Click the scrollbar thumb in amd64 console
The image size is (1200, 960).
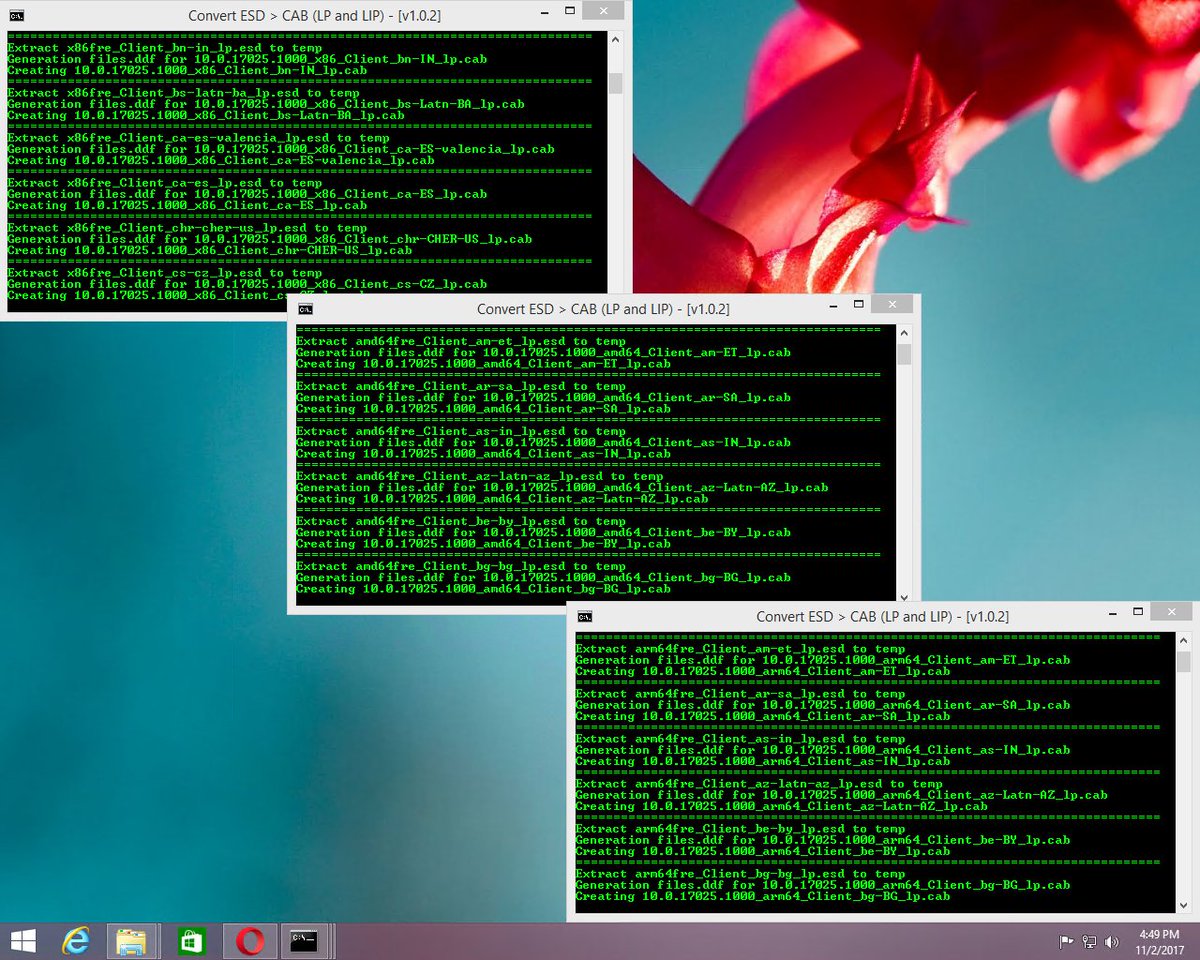pos(904,354)
